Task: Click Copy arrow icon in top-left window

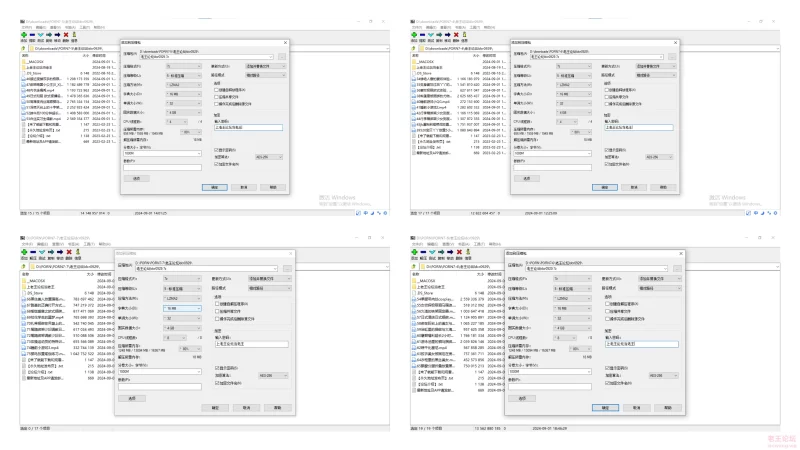Action: (x=49, y=35)
